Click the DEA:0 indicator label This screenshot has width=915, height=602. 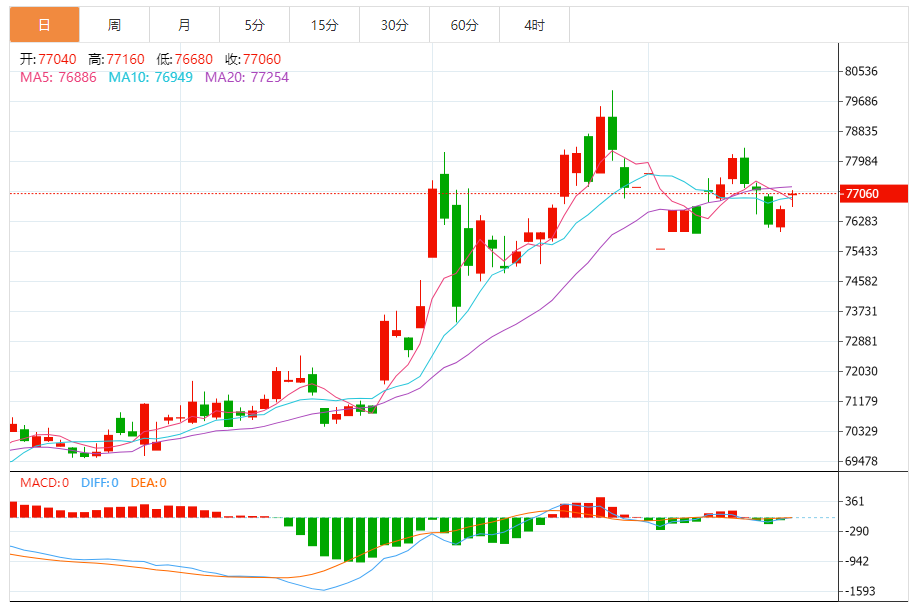click(x=148, y=483)
